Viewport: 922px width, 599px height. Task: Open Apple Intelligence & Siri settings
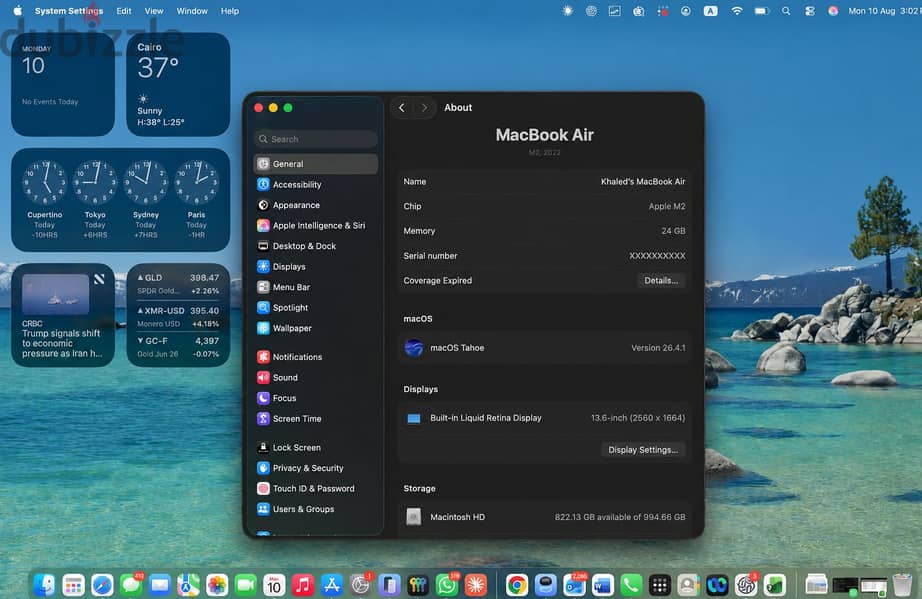click(x=316, y=226)
